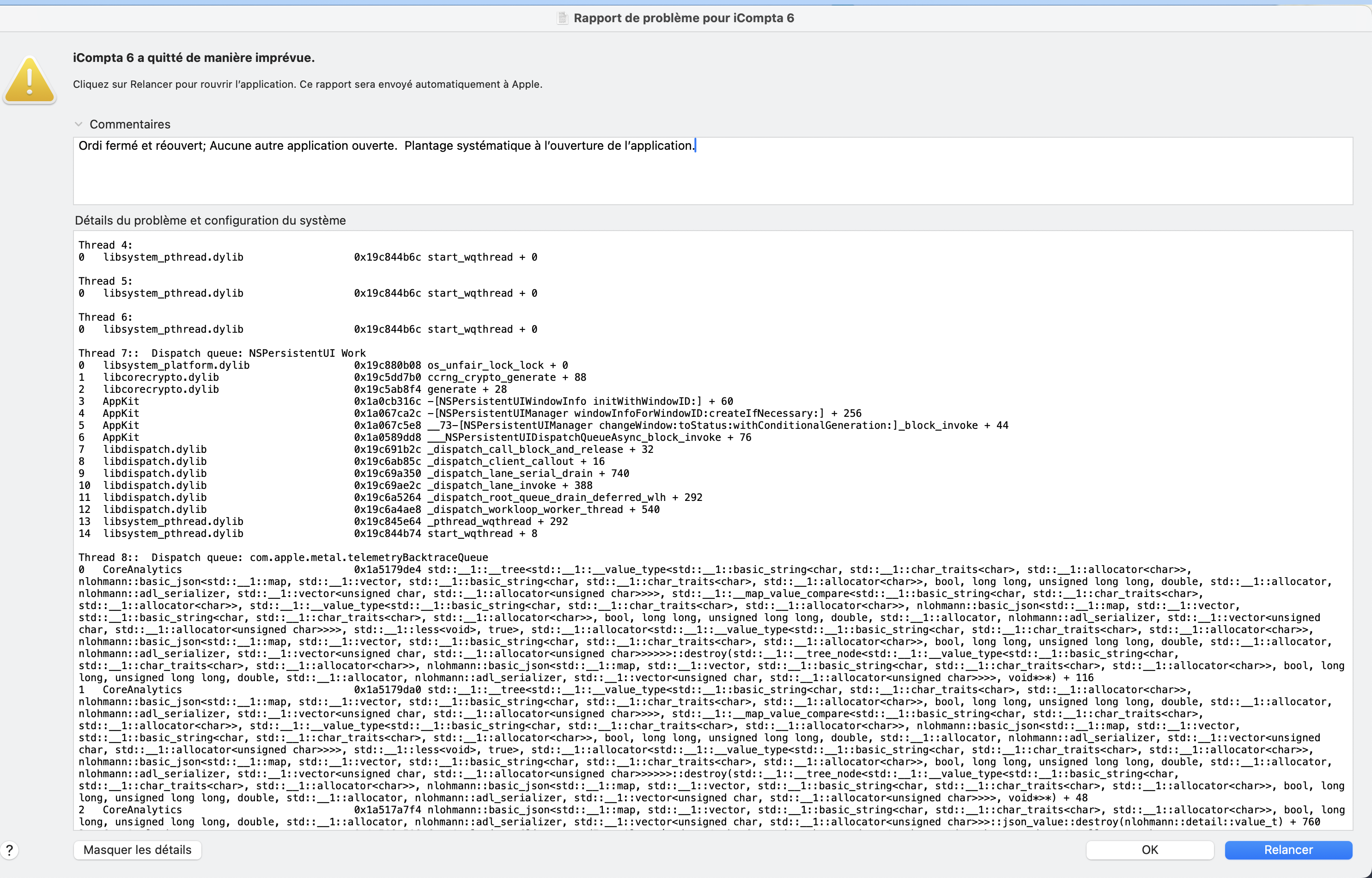This screenshot has height=878, width=1372.
Task: Click the crash details text area
Action: click(x=713, y=530)
